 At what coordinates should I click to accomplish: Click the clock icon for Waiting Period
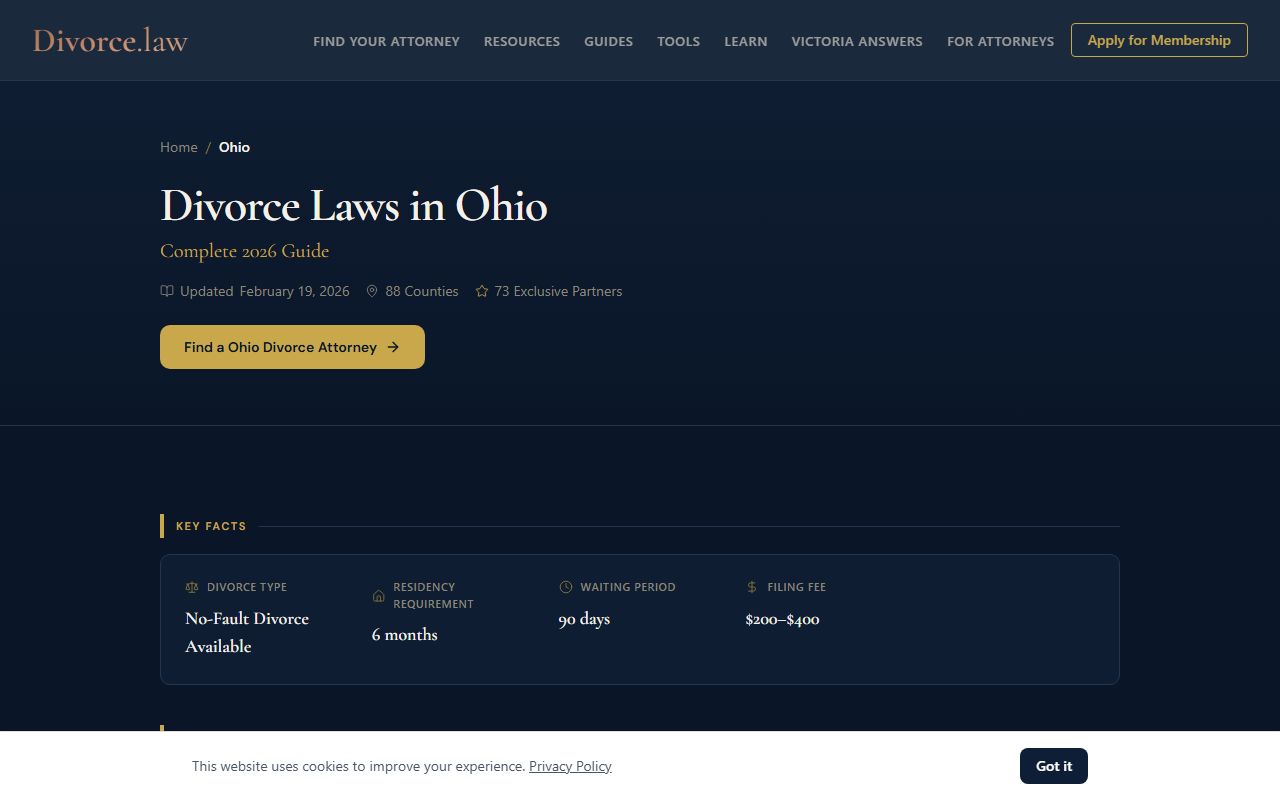(566, 587)
